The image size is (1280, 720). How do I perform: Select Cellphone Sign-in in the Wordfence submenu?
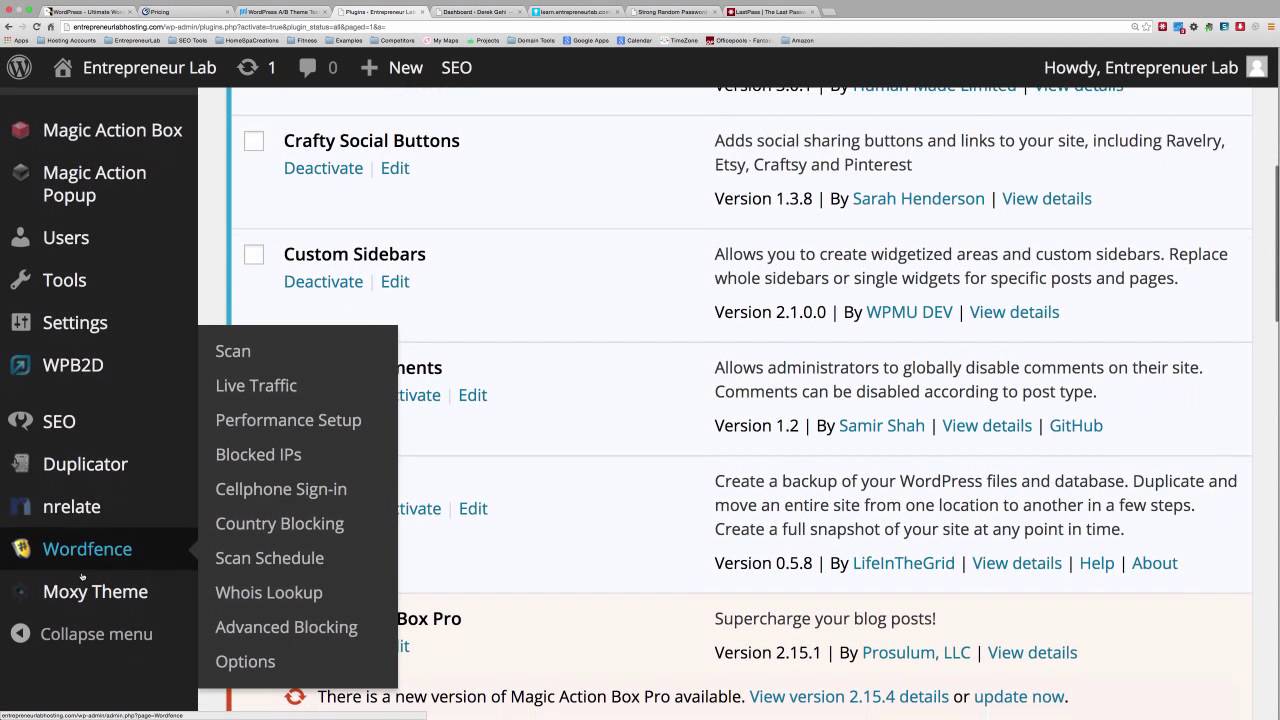[x=281, y=489]
